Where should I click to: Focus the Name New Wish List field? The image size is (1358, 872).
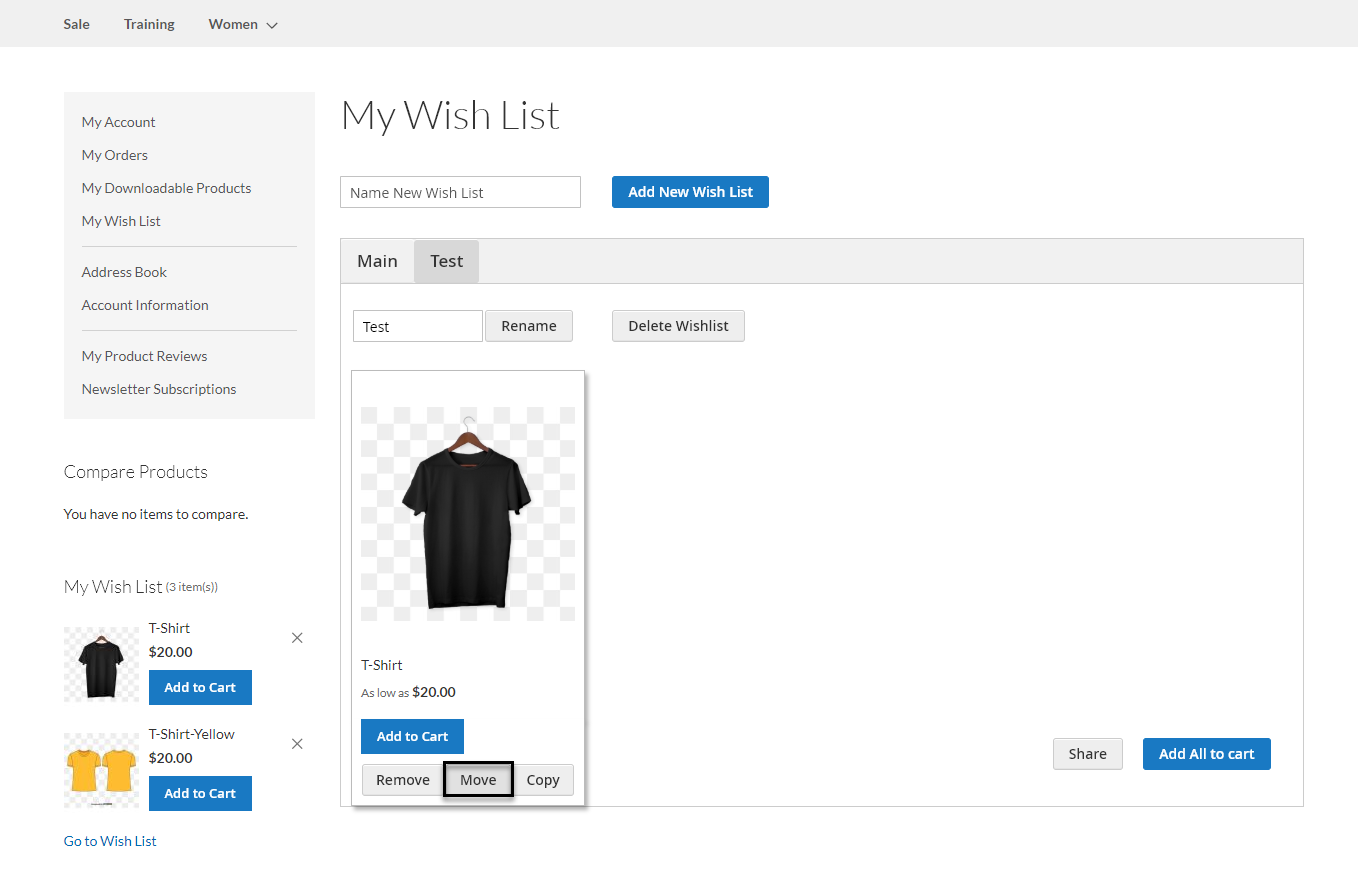[x=460, y=192]
